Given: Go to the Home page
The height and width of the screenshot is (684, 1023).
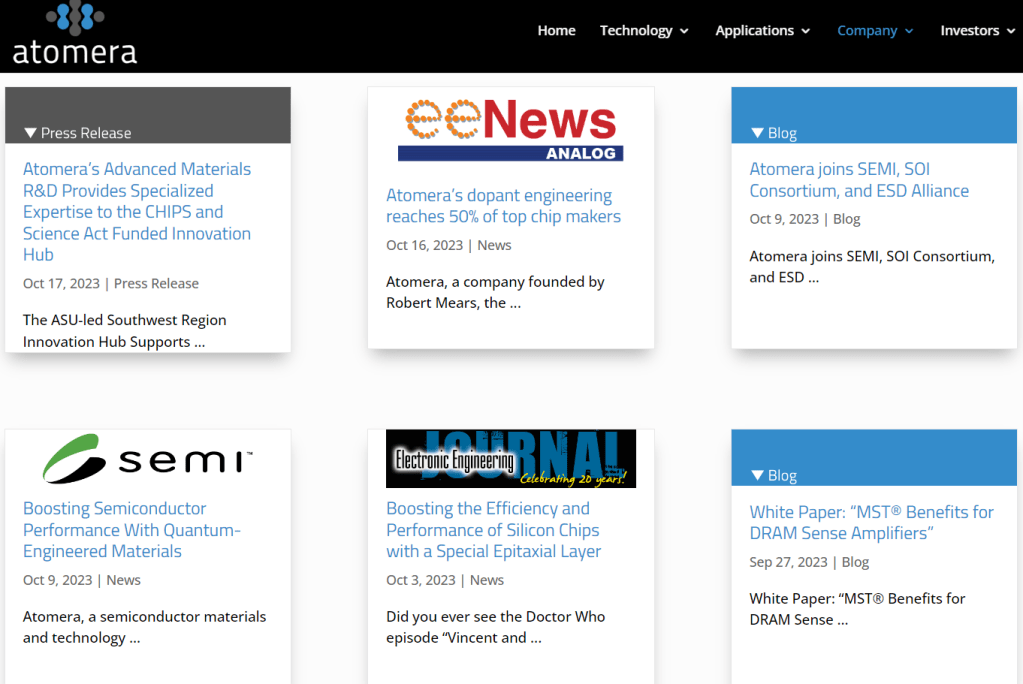Looking at the screenshot, I should pyautogui.click(x=556, y=31).
